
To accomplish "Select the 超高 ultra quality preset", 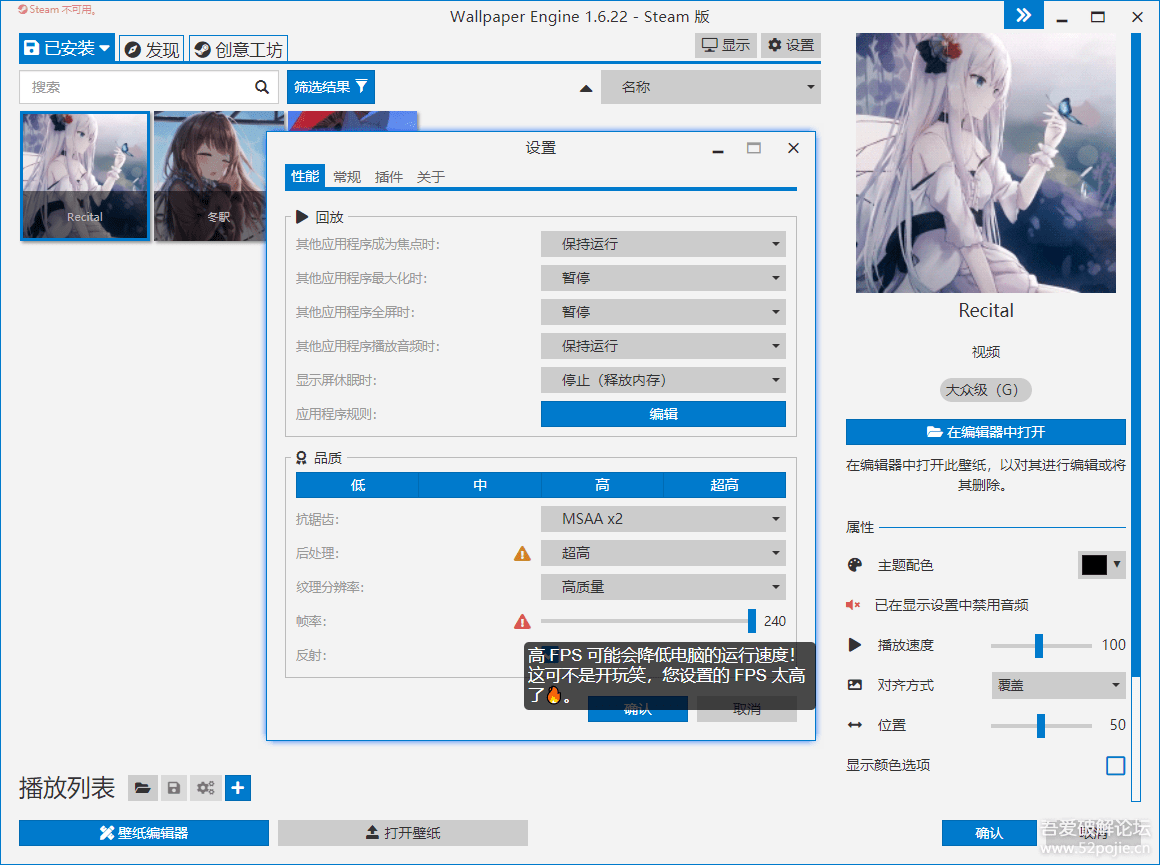I will (x=724, y=485).
